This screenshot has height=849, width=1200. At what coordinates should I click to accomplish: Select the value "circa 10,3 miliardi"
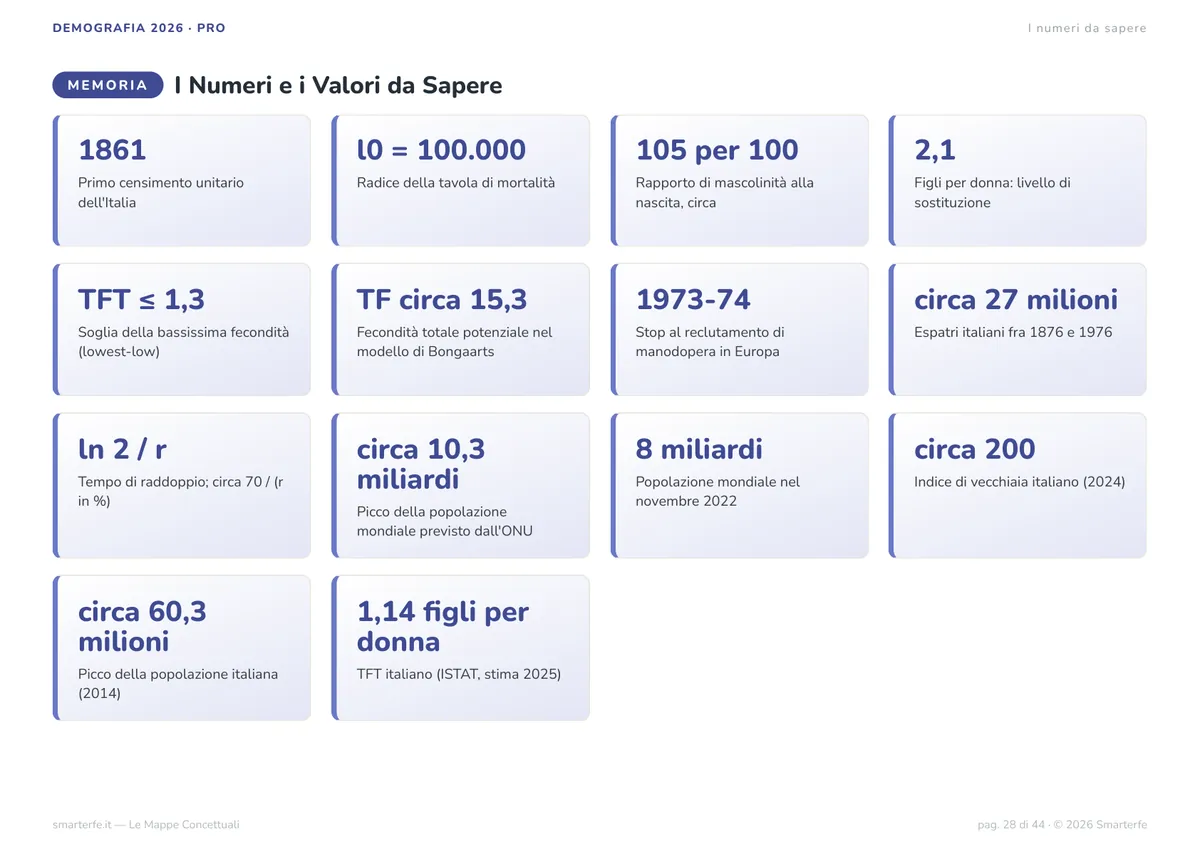click(421, 464)
